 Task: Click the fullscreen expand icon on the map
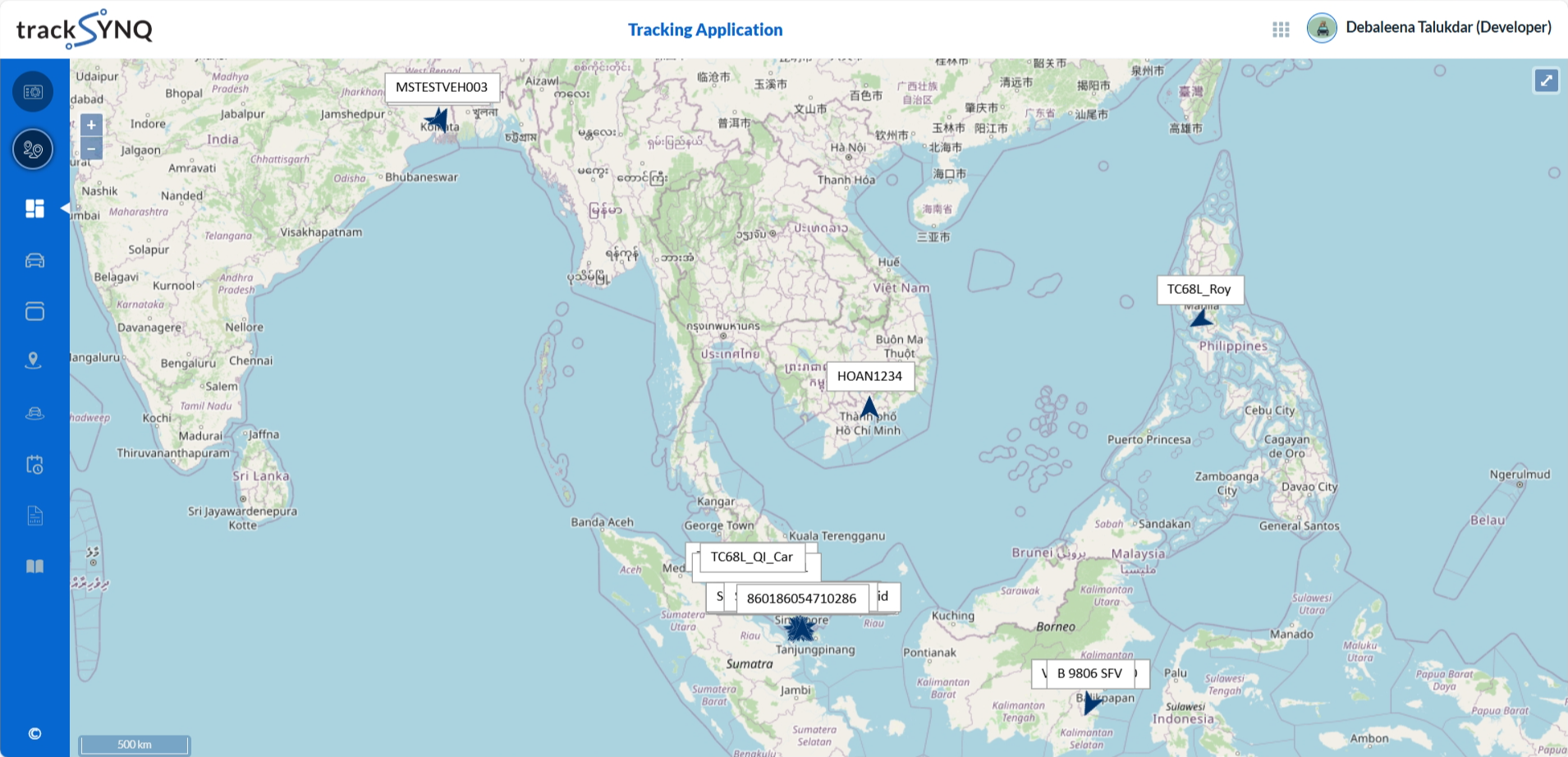point(1547,80)
